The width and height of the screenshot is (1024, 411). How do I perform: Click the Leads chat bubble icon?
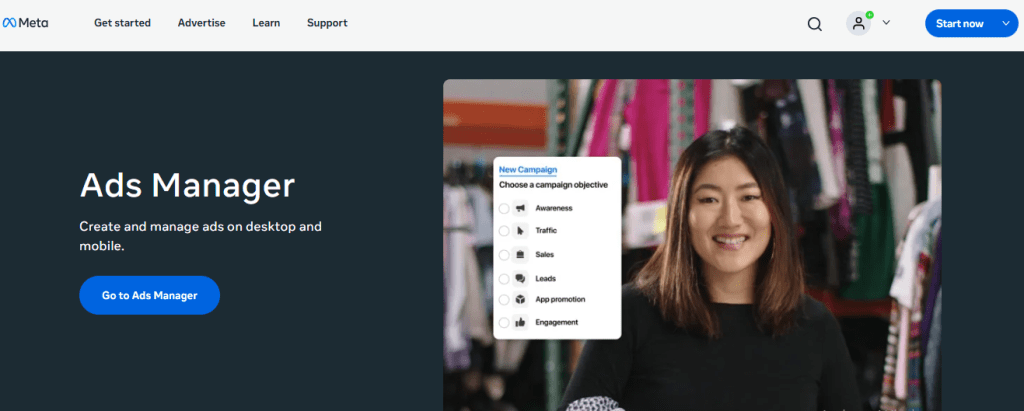[520, 279]
